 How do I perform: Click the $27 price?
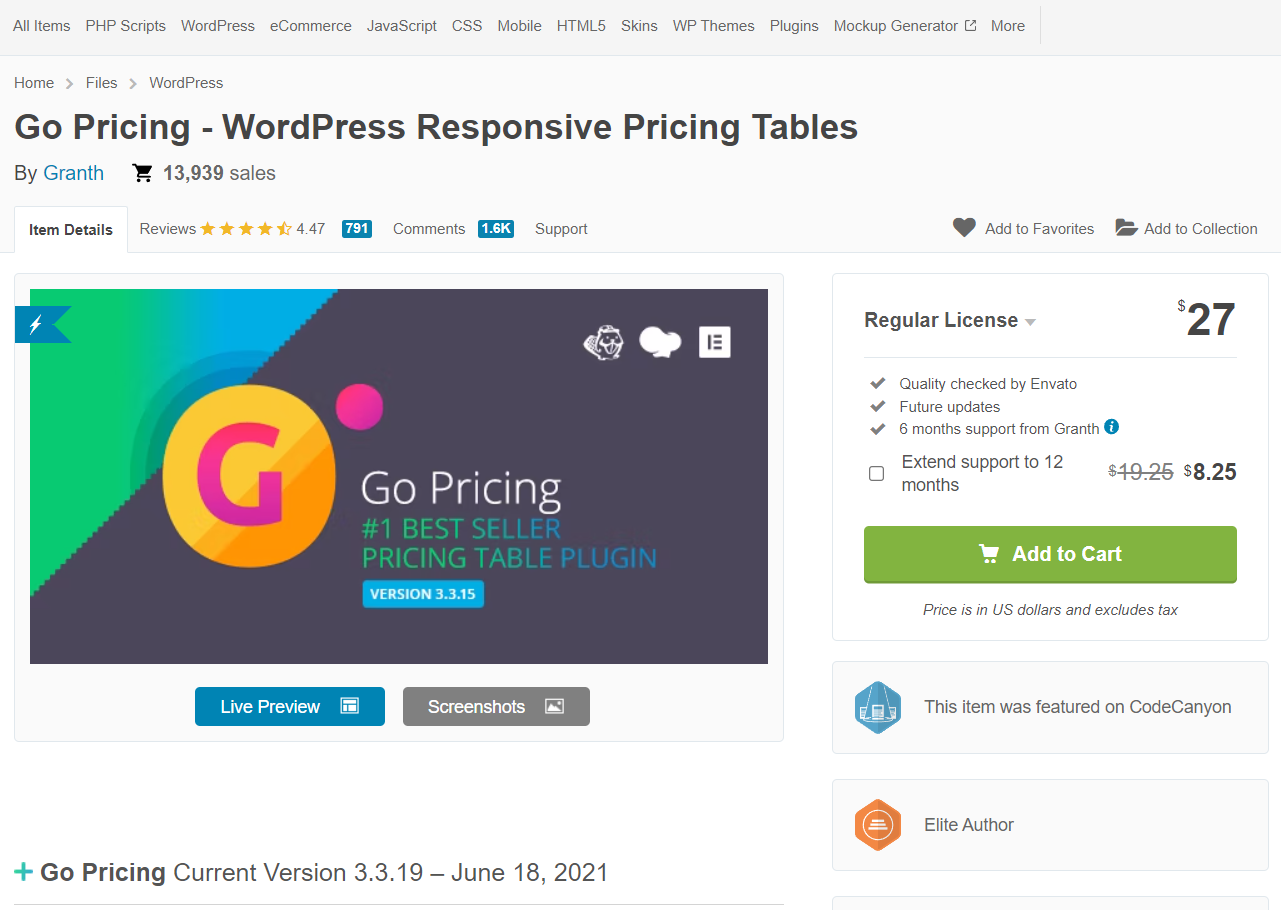(1207, 320)
